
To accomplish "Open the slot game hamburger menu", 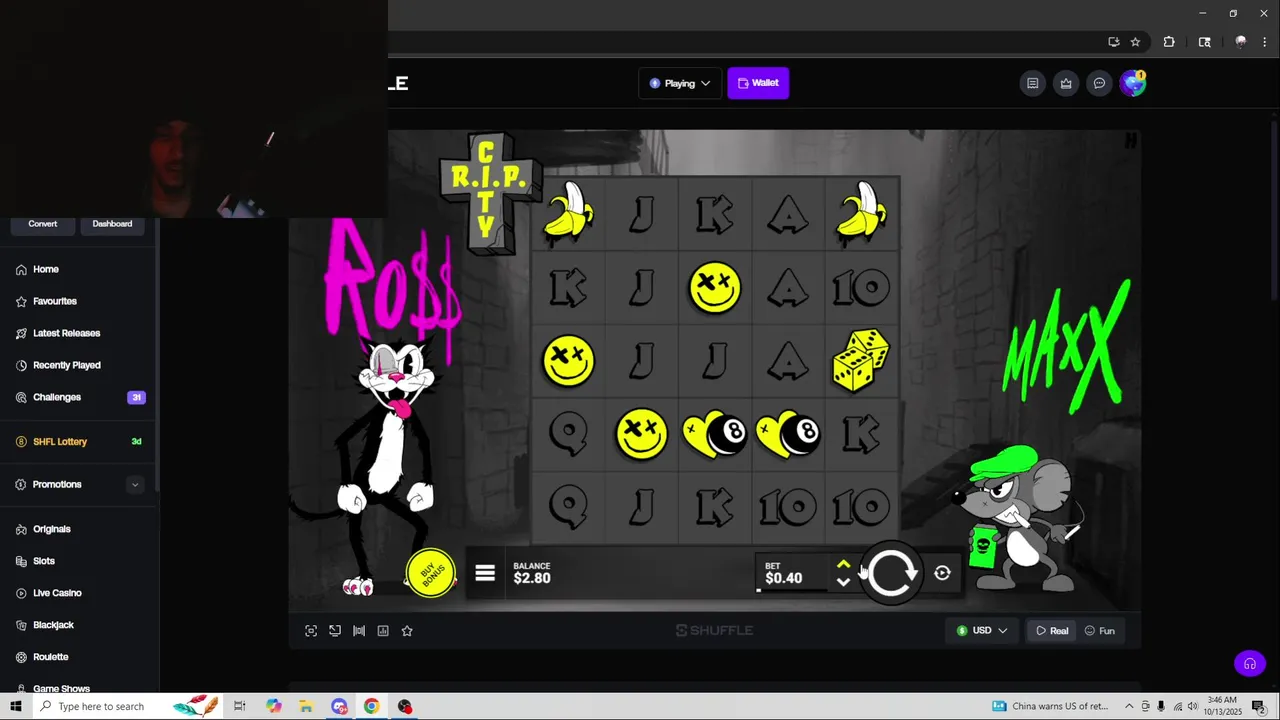I will pos(485,573).
